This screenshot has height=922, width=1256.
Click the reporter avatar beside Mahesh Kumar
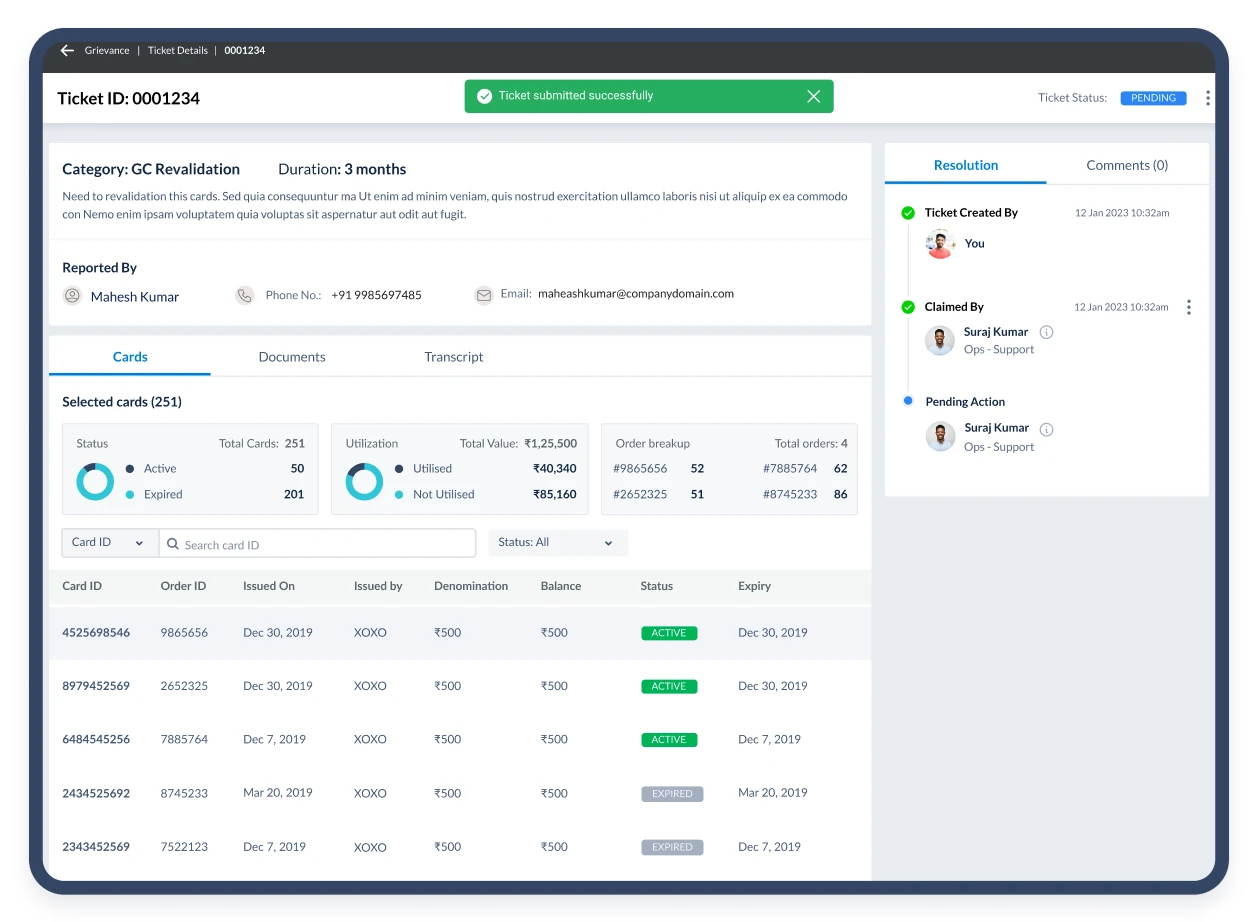[72, 296]
